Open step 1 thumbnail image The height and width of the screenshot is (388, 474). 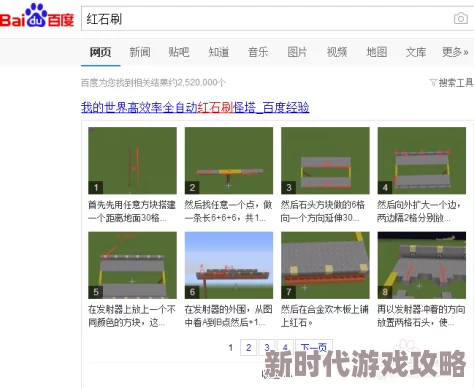point(132,160)
